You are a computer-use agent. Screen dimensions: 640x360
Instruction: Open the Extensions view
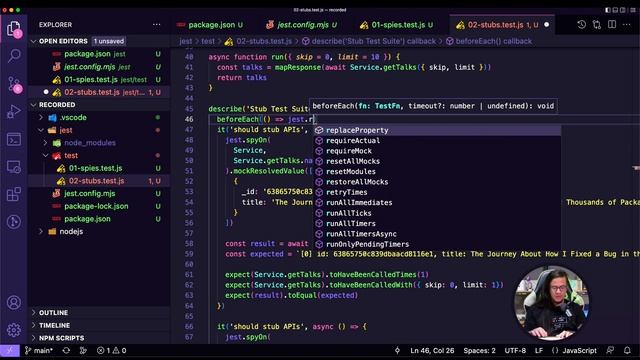tap(14, 194)
